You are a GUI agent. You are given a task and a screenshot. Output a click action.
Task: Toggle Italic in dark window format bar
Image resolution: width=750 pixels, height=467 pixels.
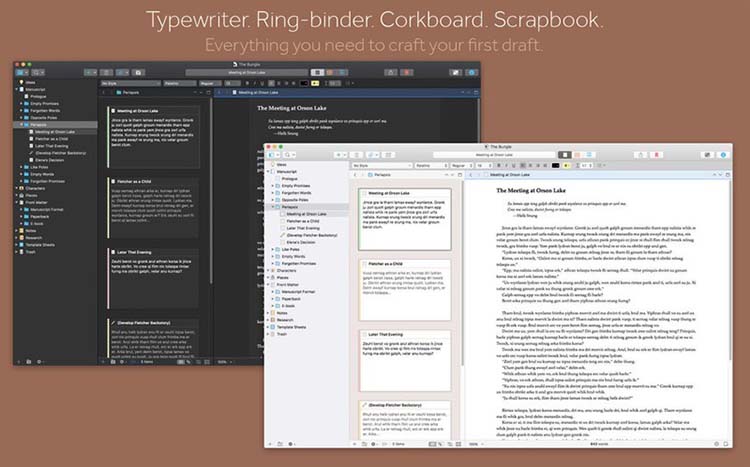254,83
